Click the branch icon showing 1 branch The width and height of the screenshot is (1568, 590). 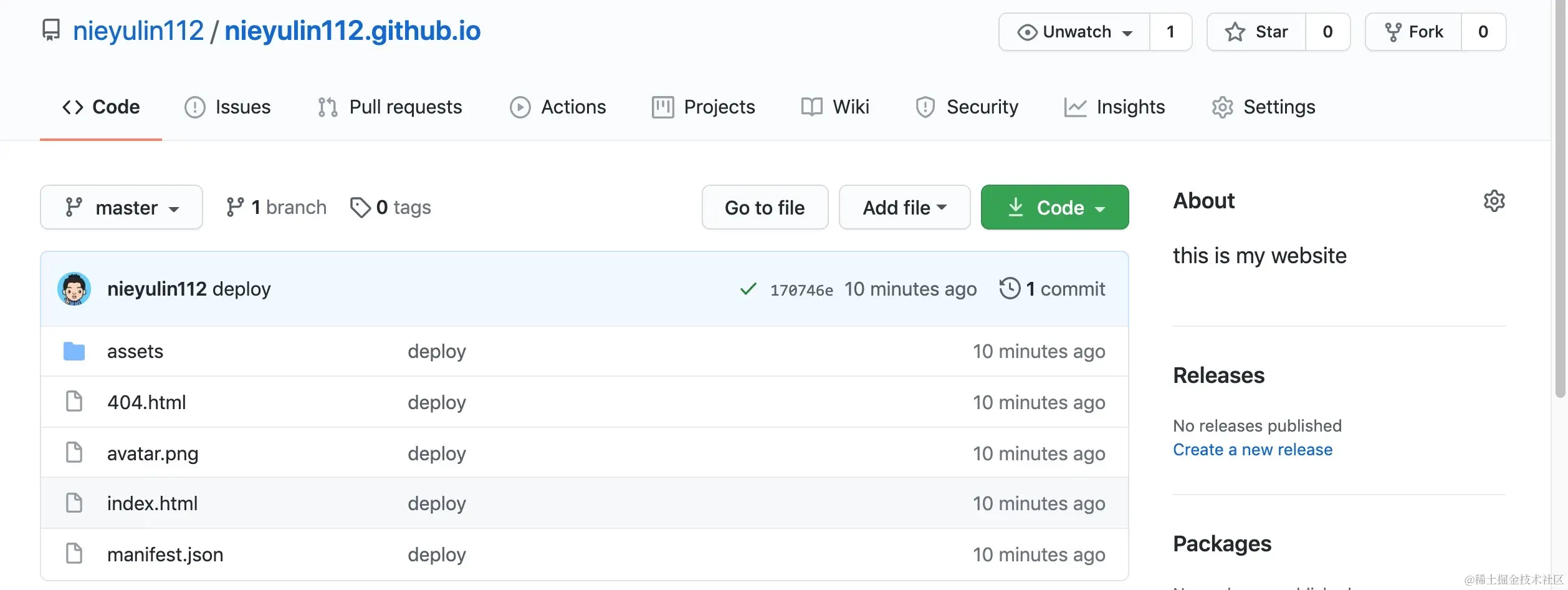tap(235, 207)
